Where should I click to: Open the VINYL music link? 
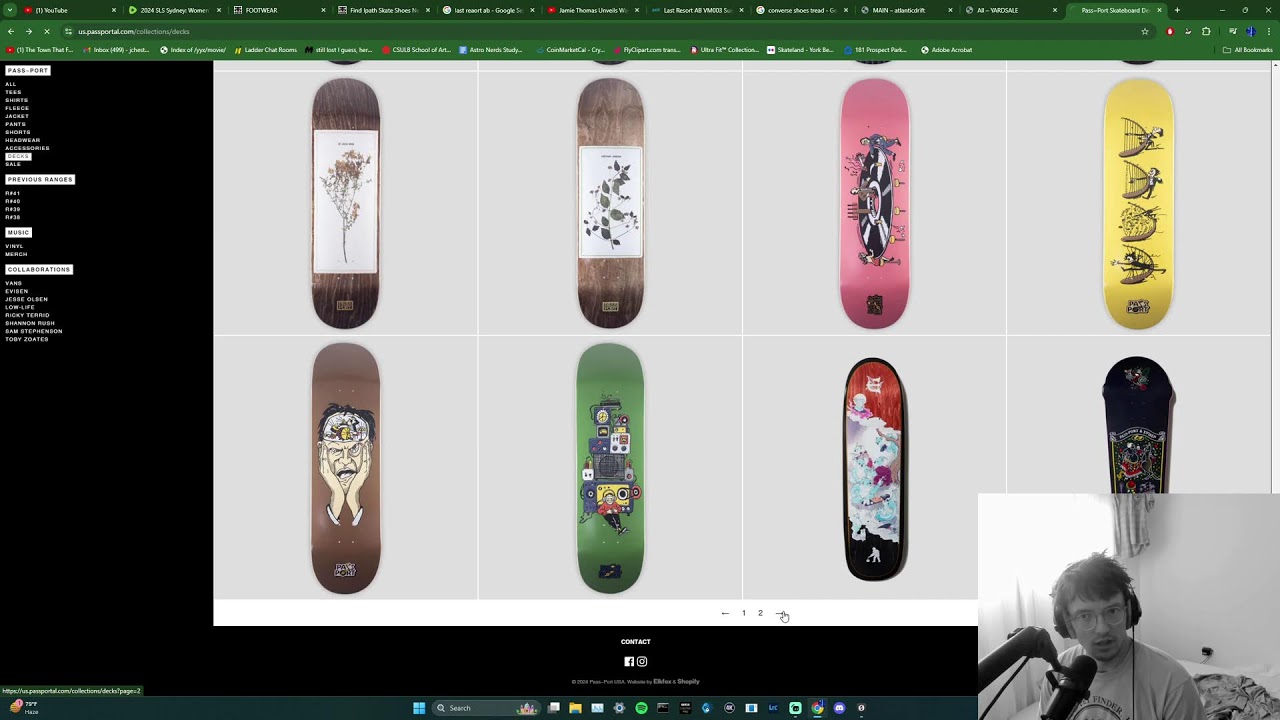click(14, 246)
